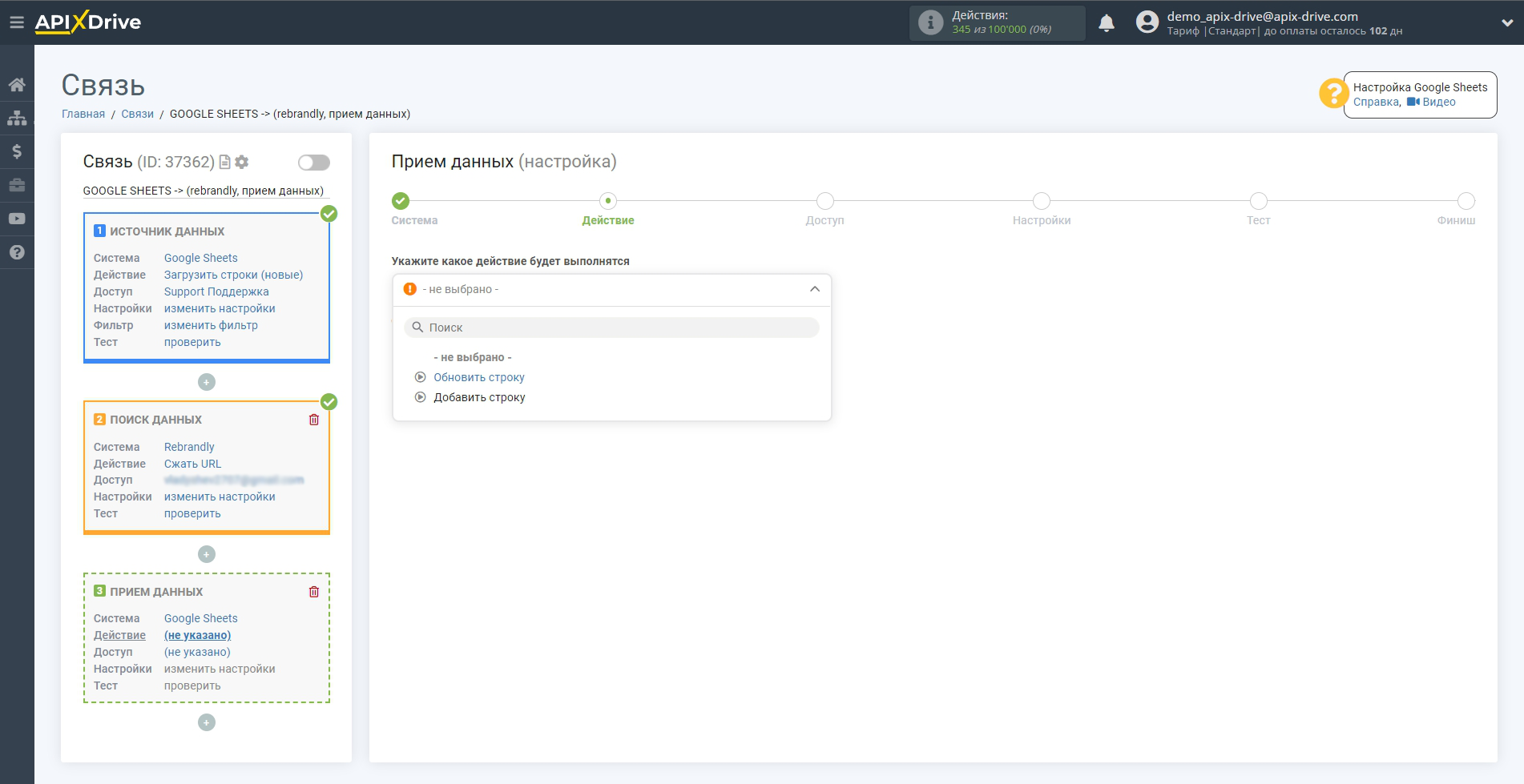Open Support Поддержка access link

(216, 291)
